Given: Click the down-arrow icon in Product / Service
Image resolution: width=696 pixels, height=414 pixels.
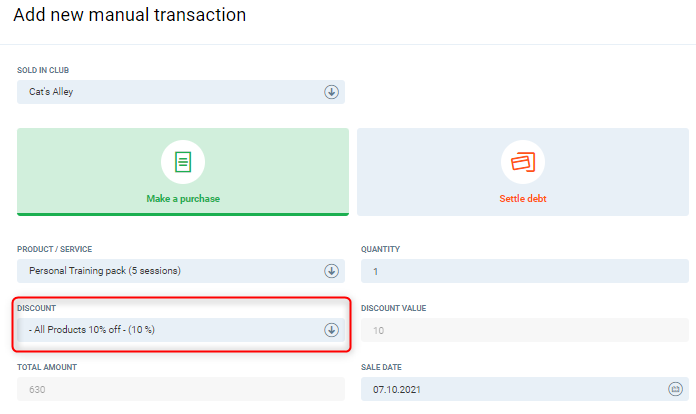Looking at the screenshot, I should click(x=331, y=271).
